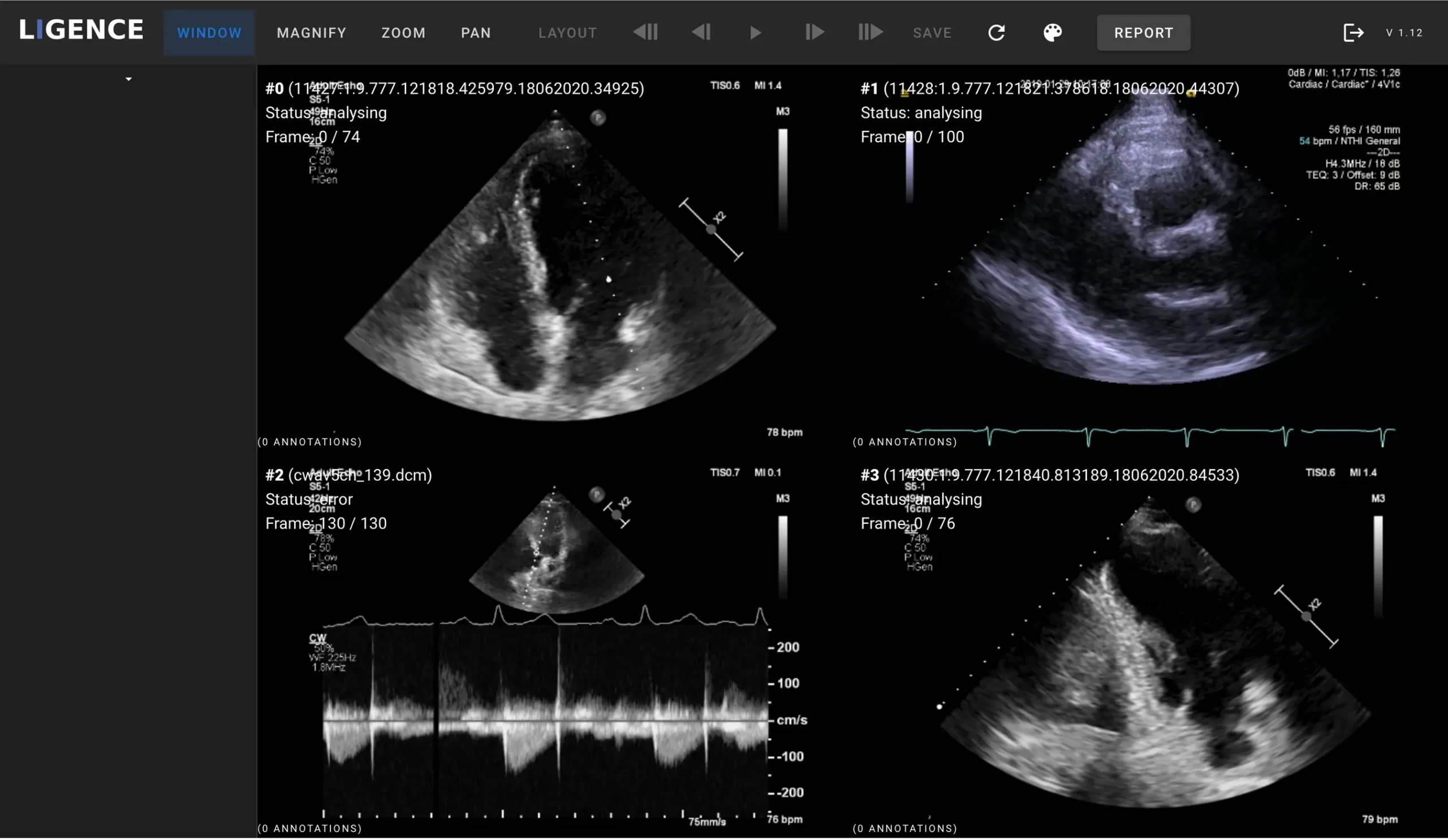The height and width of the screenshot is (840, 1448).
Task: Expand the sidebar dropdown arrow
Action: [129, 79]
